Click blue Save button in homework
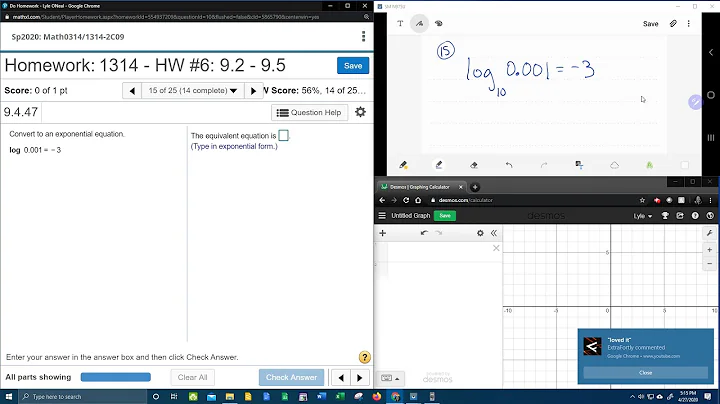 (353, 66)
